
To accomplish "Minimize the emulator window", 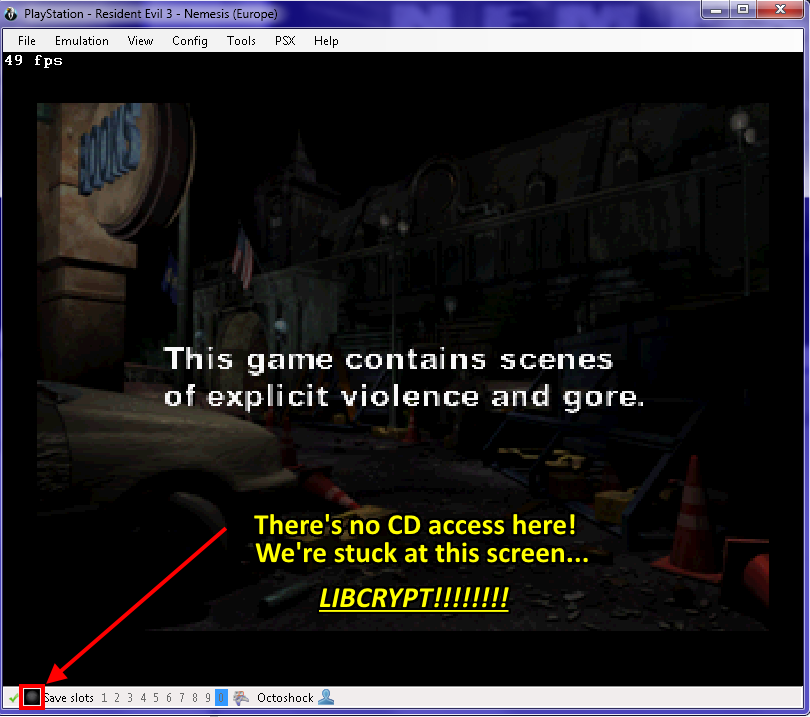I will [715, 9].
